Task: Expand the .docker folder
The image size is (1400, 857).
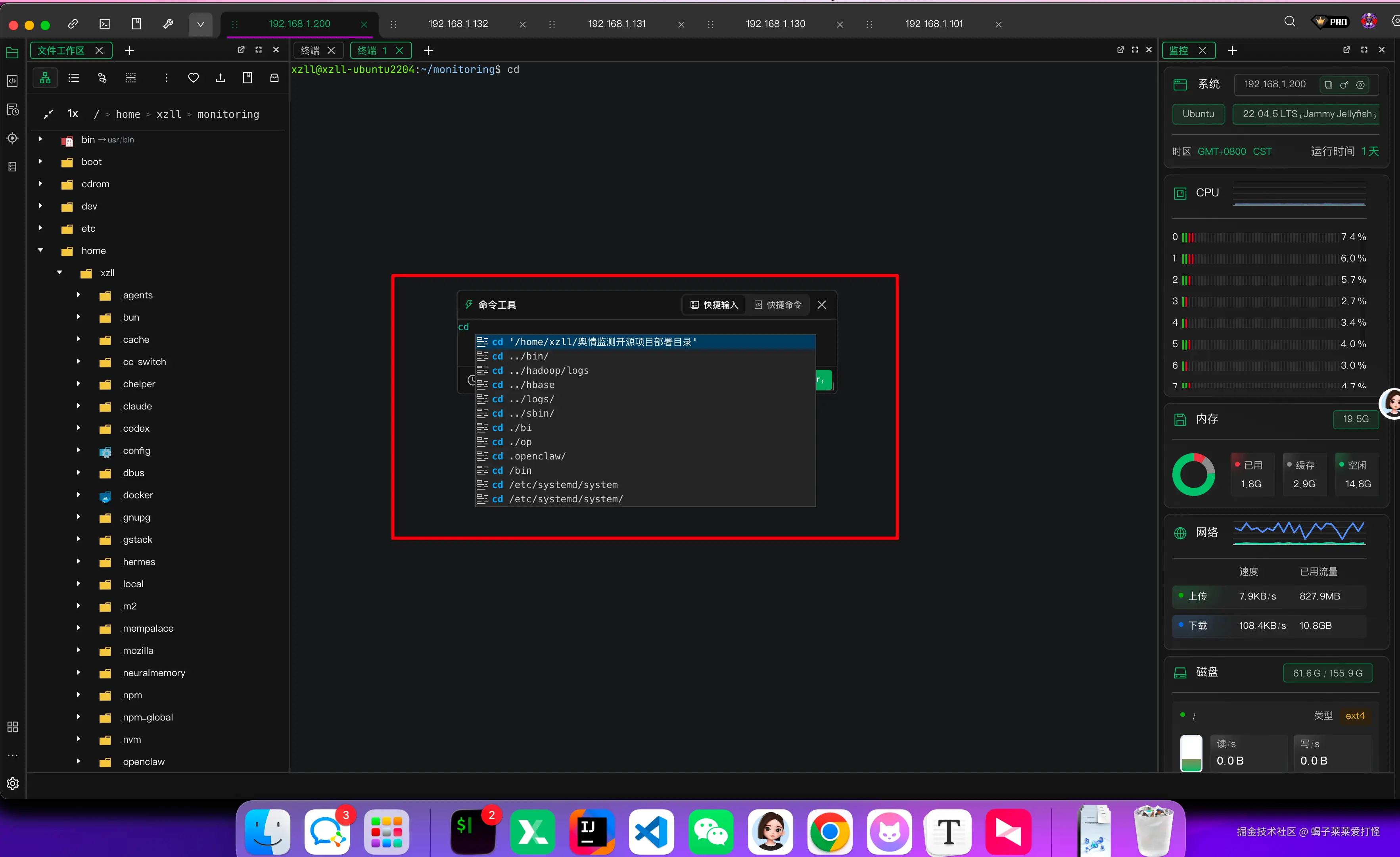Action: (x=79, y=494)
